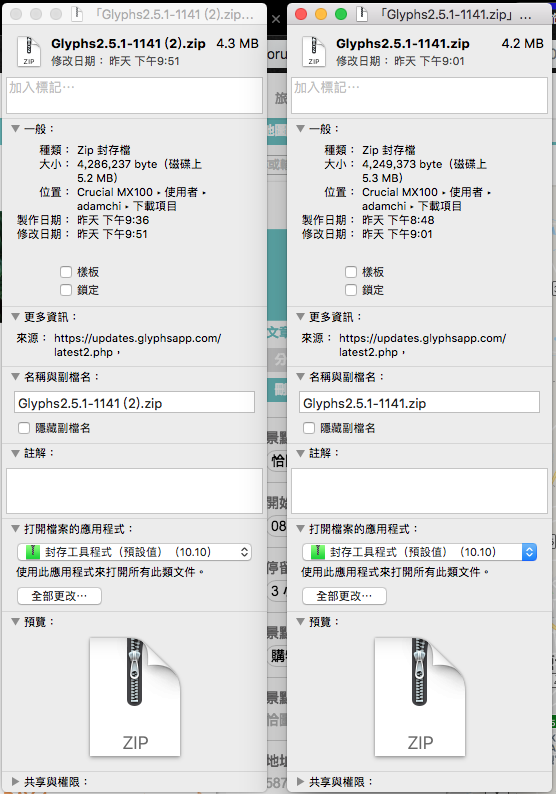Image resolution: width=556 pixels, height=794 pixels.
Task: Open 打開檔案的應用程式 dropdown in right window
Action: (x=419, y=552)
